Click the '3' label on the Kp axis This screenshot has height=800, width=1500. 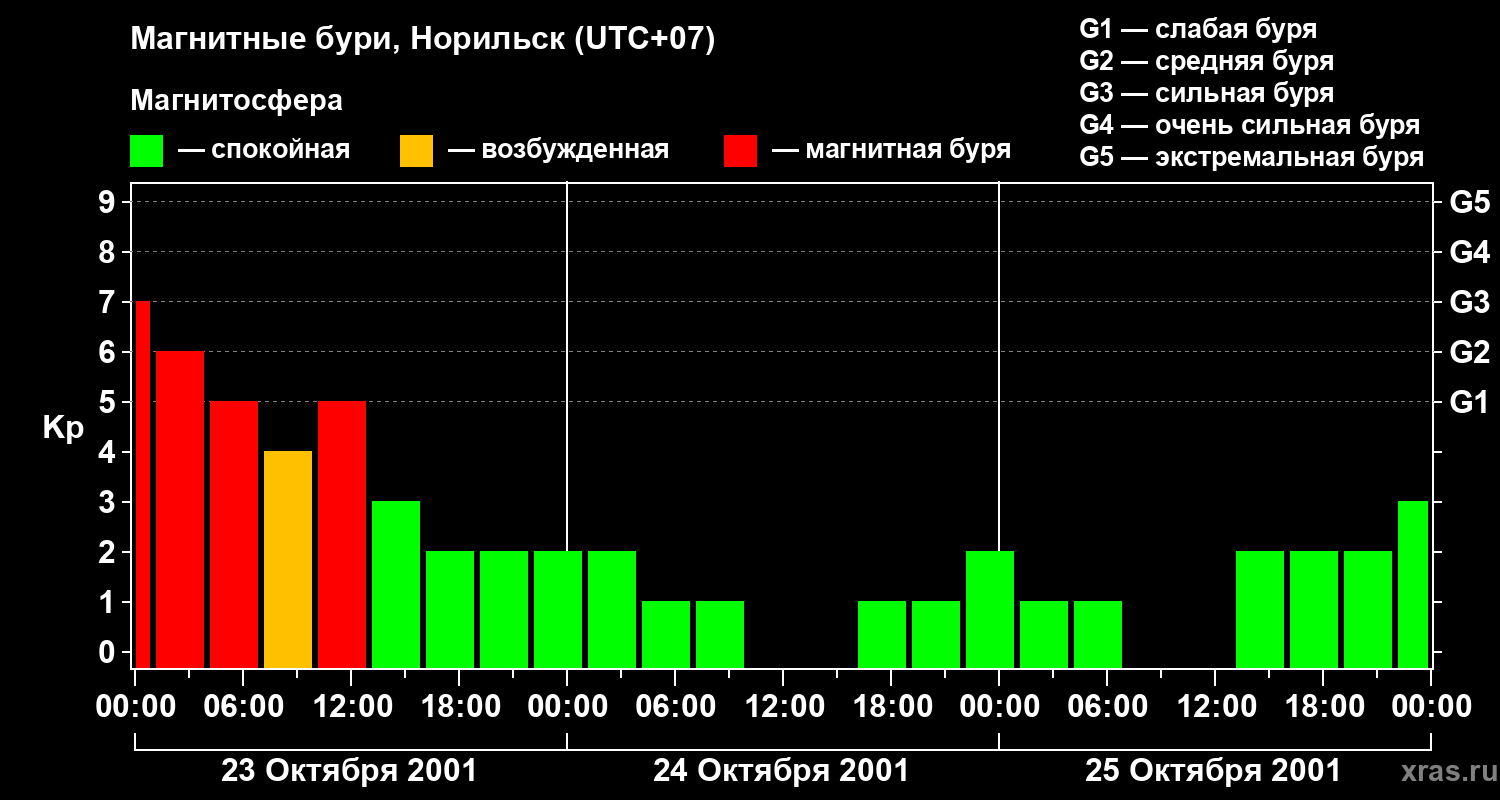click(108, 502)
